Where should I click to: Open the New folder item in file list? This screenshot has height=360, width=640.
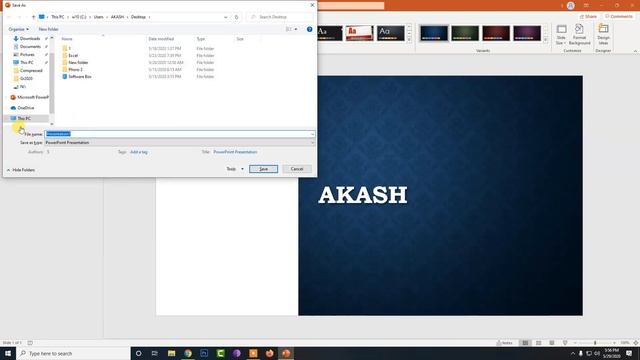78,62
